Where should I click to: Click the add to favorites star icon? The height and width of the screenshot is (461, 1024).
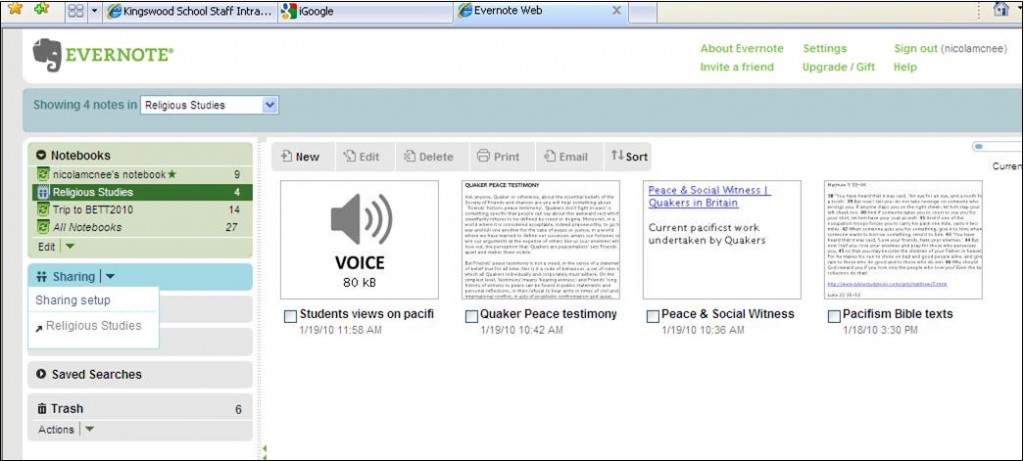tap(41, 9)
